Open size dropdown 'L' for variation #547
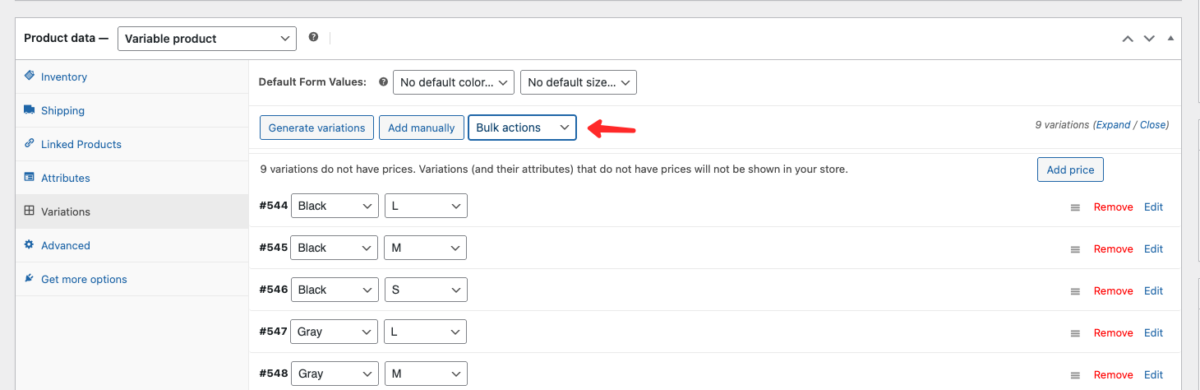This screenshot has width=1200, height=390. tap(426, 332)
